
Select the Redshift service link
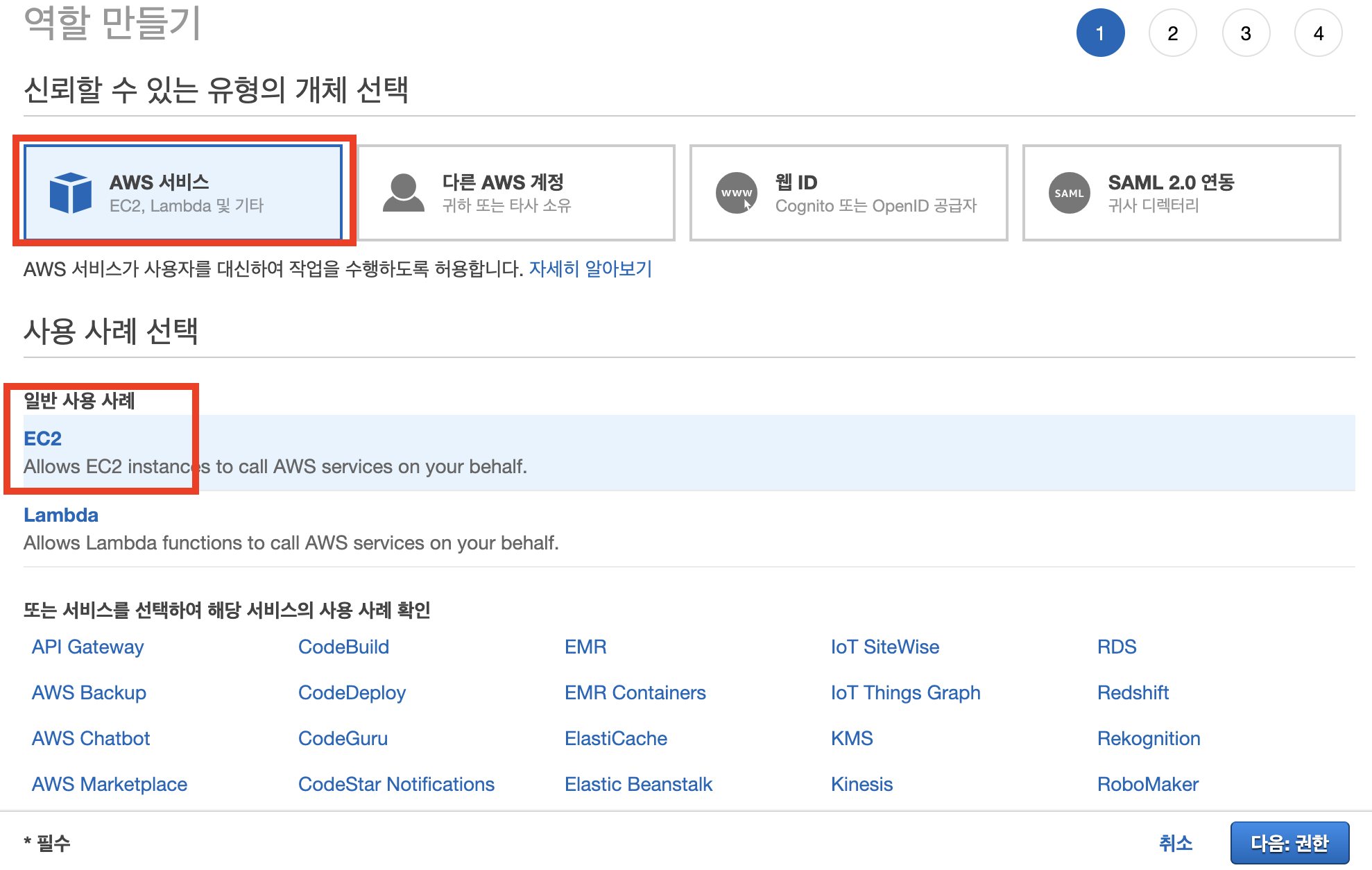pos(1133,692)
